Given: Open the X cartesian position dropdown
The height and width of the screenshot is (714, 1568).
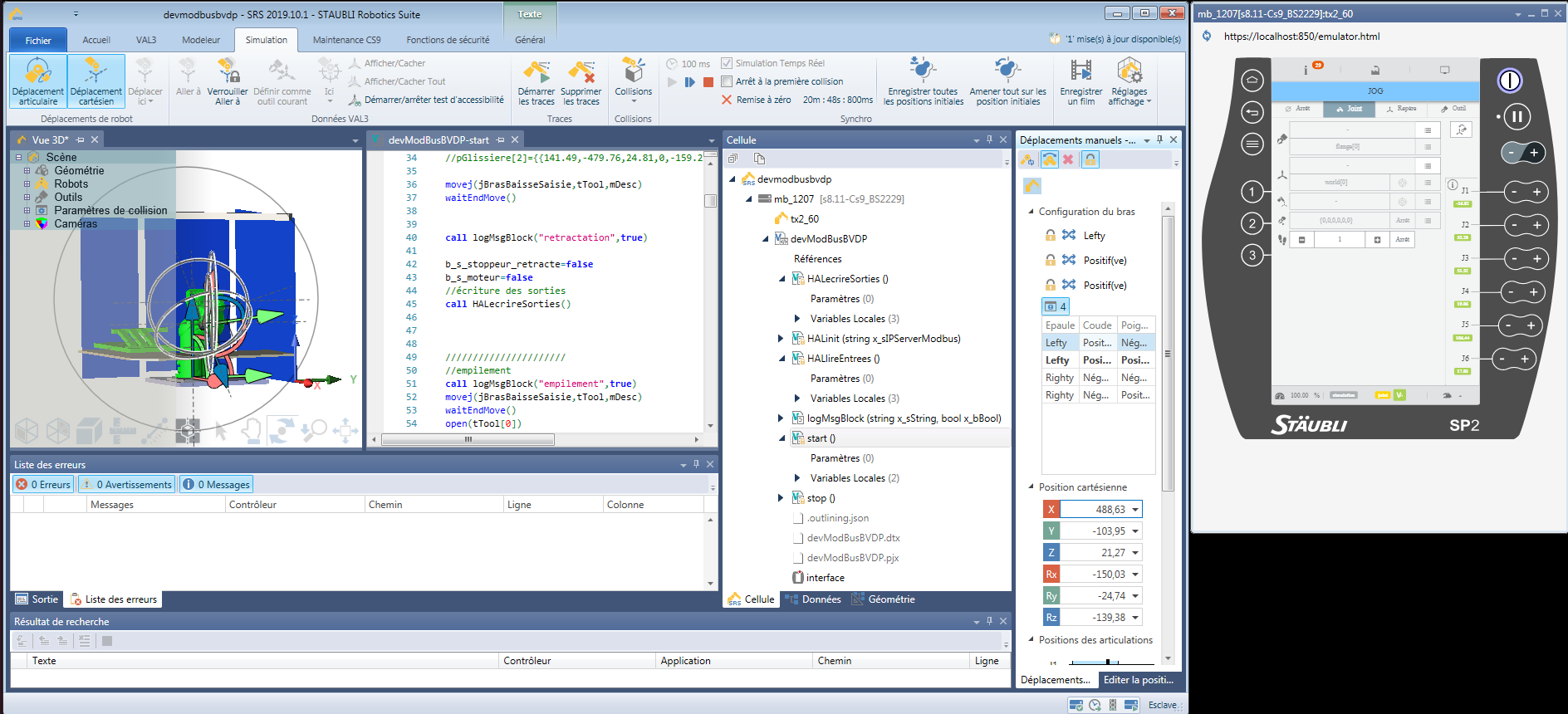Looking at the screenshot, I should point(1135,510).
